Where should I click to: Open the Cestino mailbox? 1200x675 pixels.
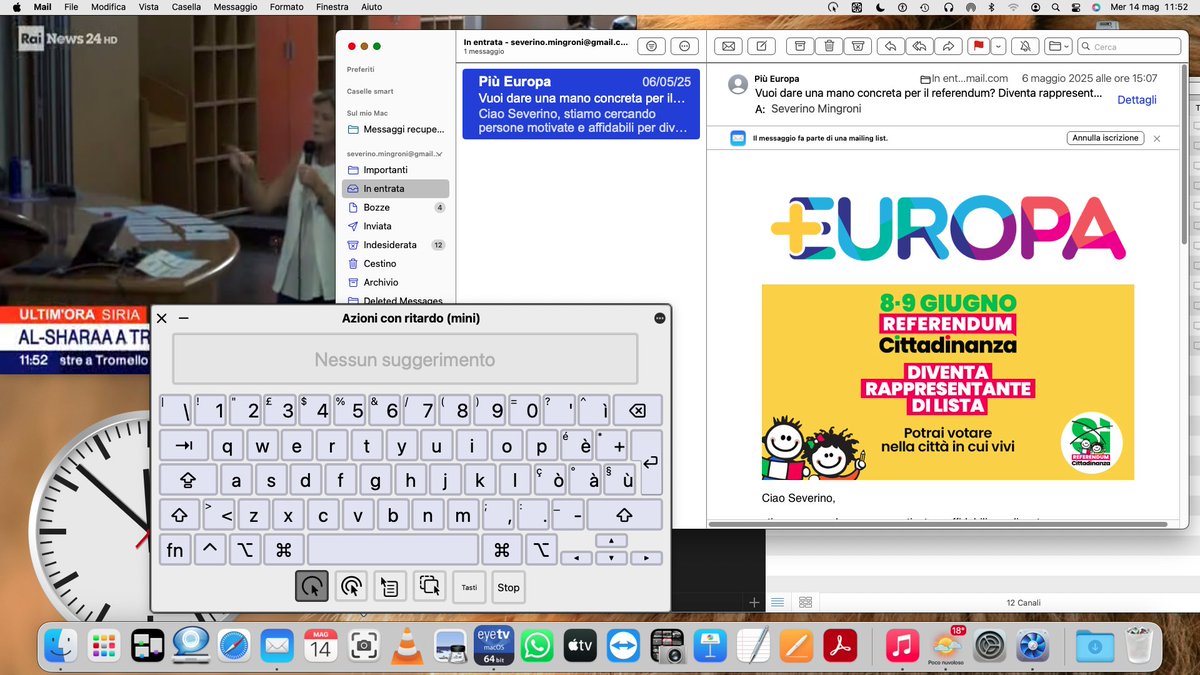(x=396, y=264)
